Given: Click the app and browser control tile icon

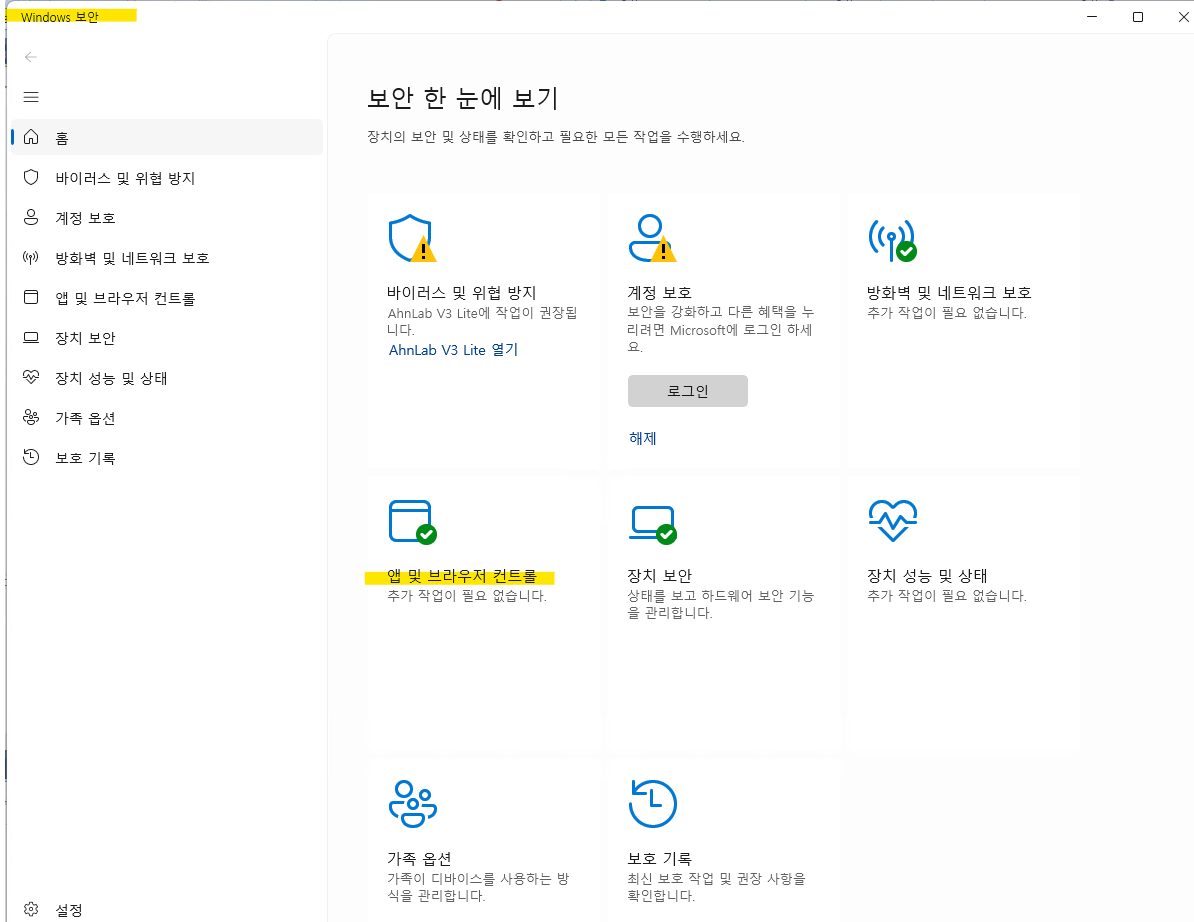Looking at the screenshot, I should 411,521.
